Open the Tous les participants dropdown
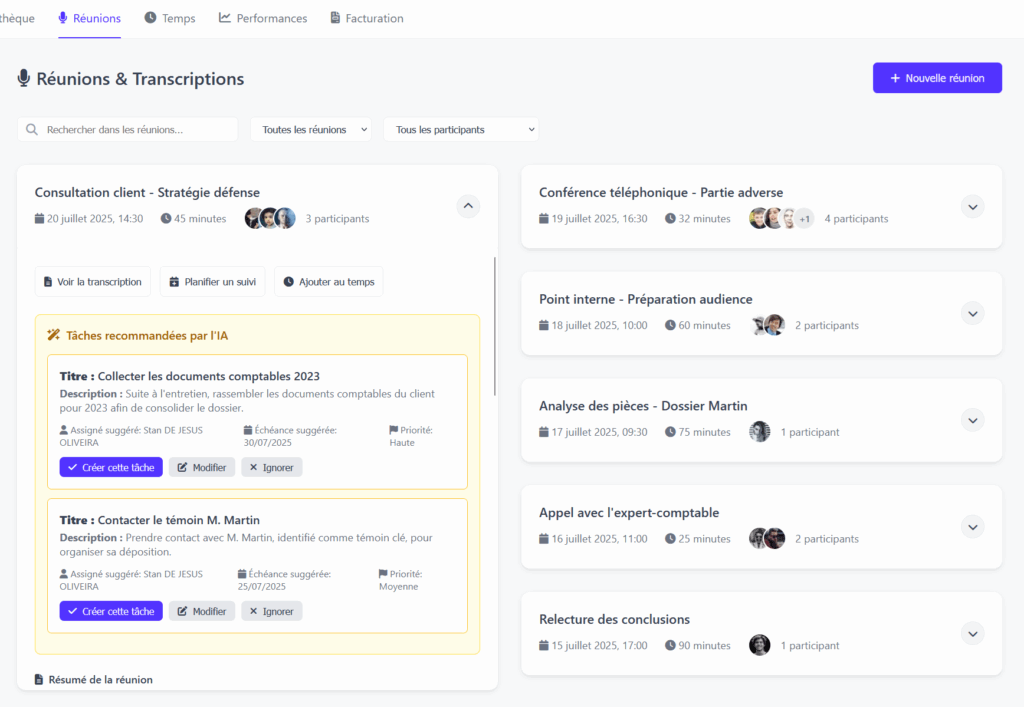Viewport: 1024px width, 707px height. pos(461,129)
